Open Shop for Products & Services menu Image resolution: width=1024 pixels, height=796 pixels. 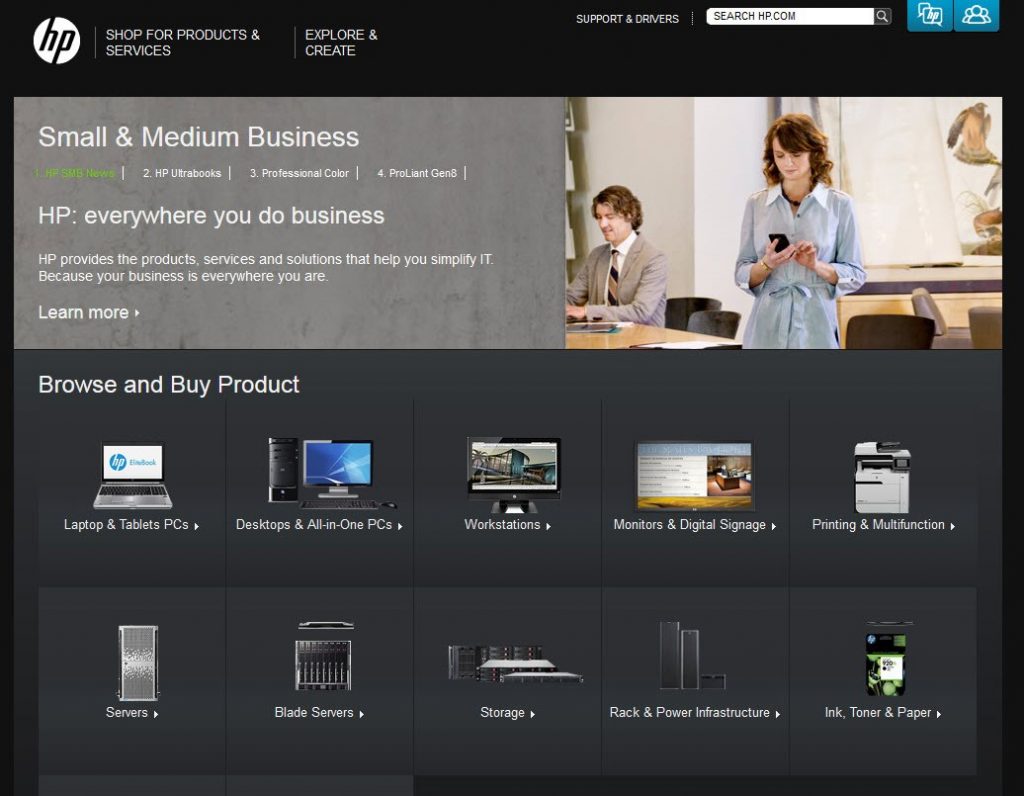pos(183,42)
